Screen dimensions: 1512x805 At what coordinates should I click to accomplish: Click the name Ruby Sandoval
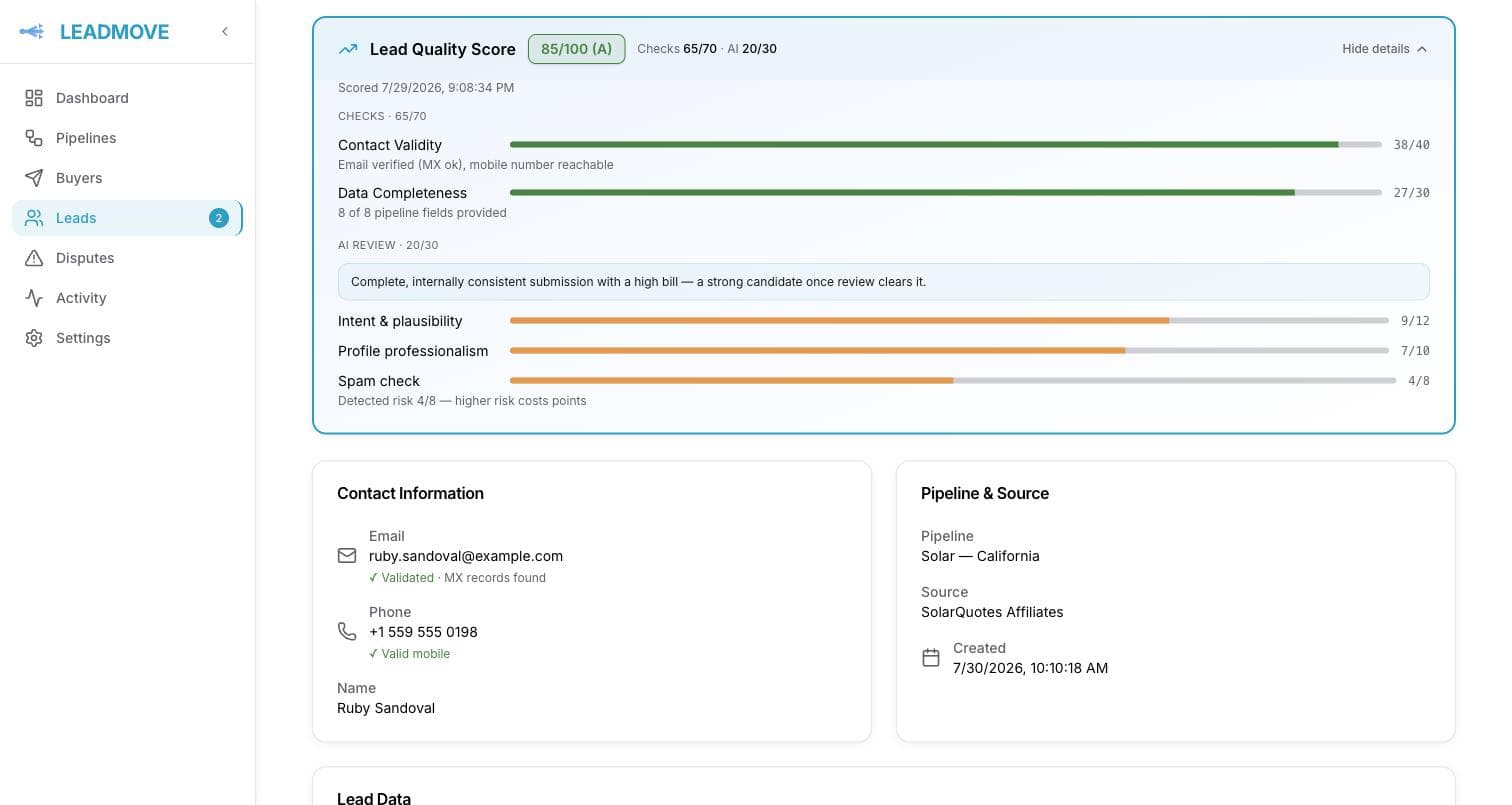[x=386, y=708]
